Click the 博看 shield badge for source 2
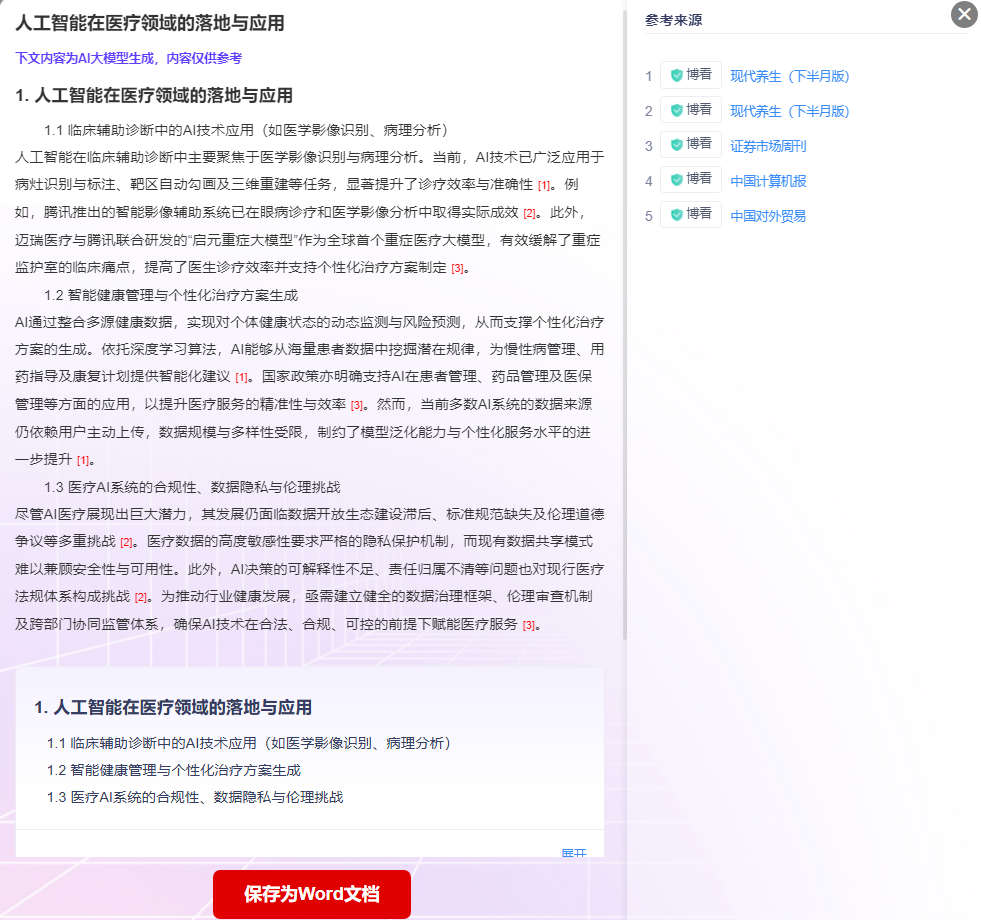The height and width of the screenshot is (920, 981). click(x=690, y=110)
